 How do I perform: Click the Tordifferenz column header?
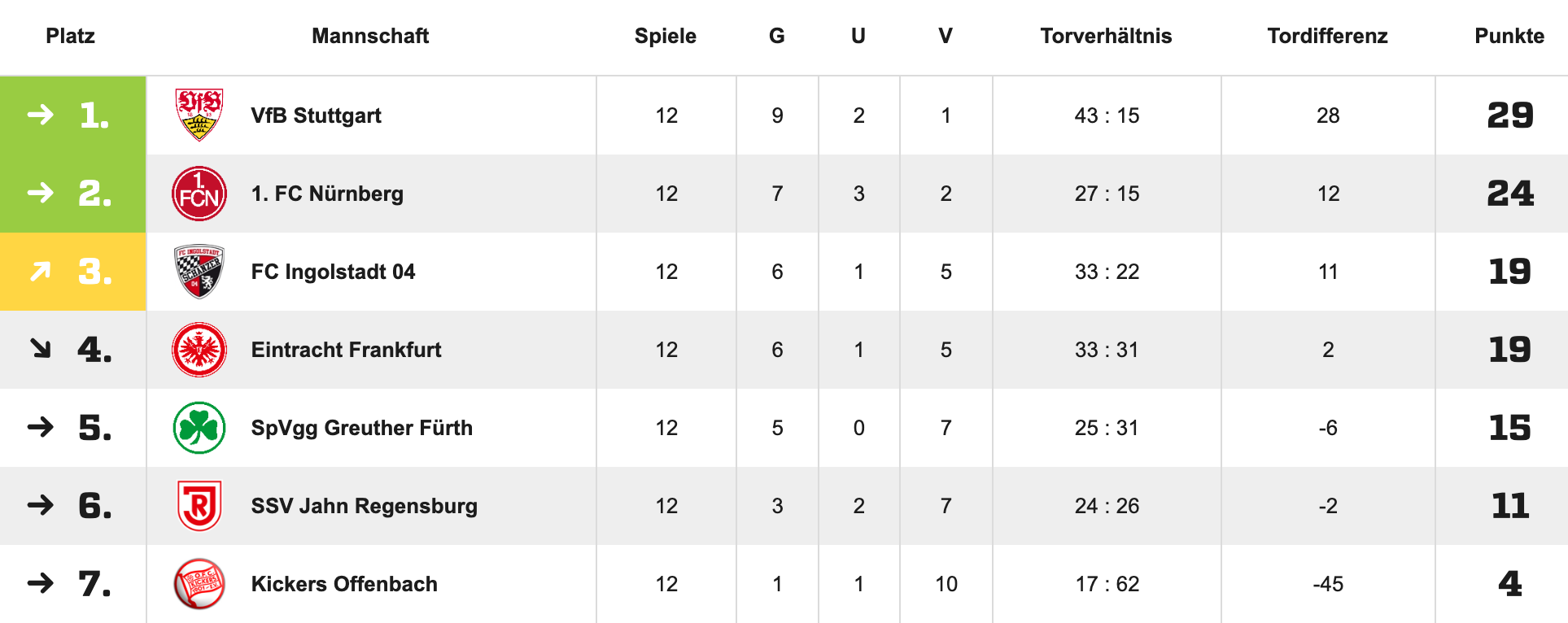click(1327, 36)
